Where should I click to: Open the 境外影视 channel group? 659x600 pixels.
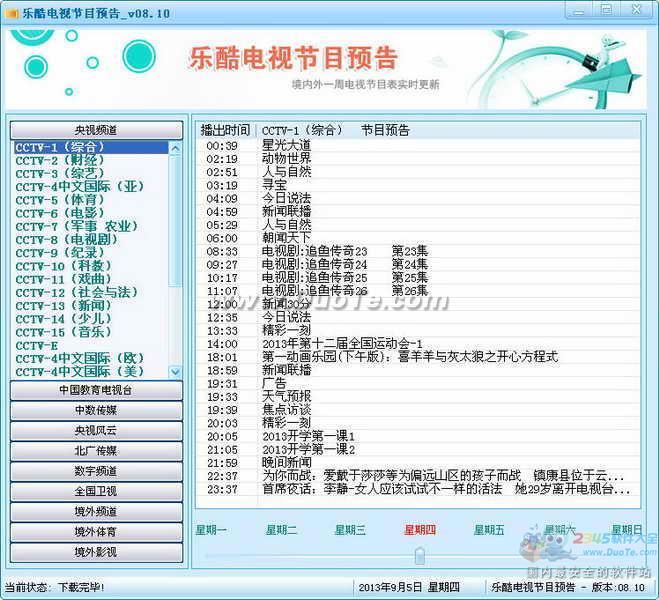(96, 552)
